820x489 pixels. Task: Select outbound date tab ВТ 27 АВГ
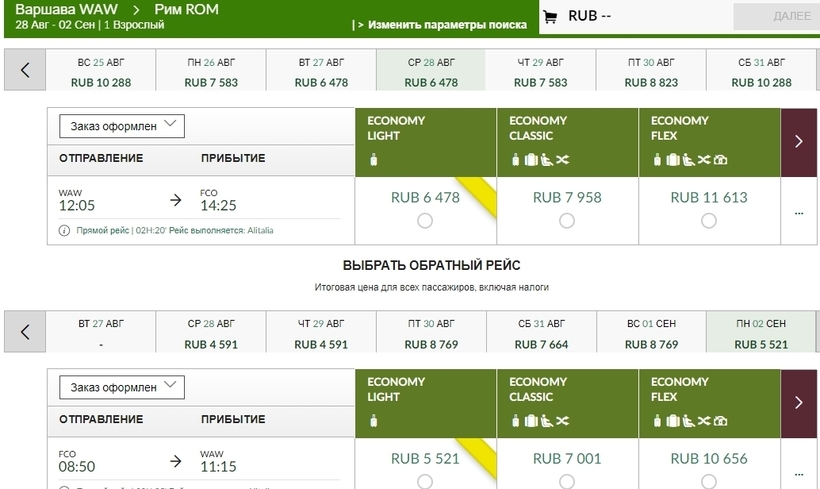pyautogui.click(x=321, y=71)
